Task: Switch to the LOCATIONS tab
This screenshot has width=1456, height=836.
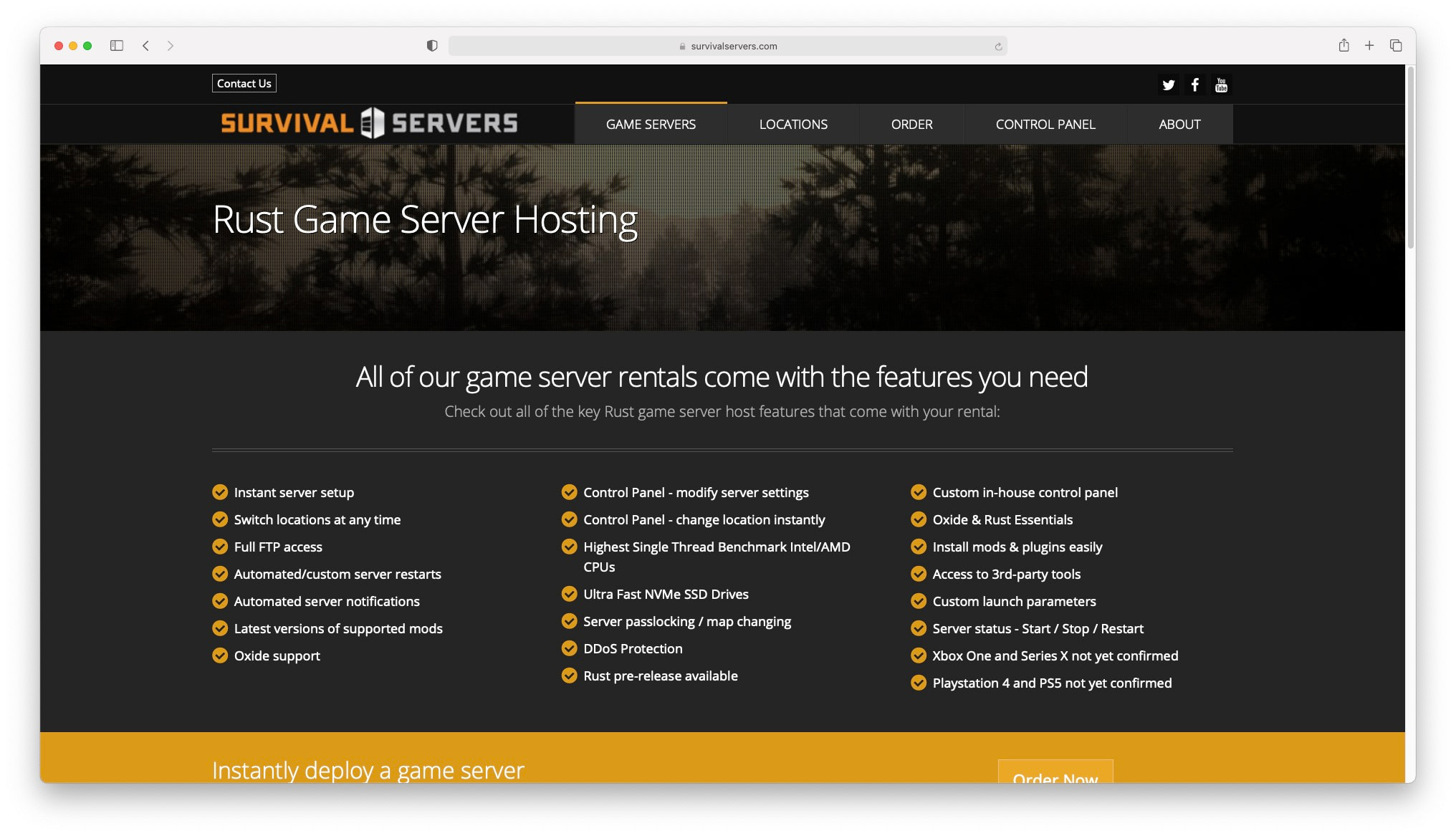Action: click(792, 124)
